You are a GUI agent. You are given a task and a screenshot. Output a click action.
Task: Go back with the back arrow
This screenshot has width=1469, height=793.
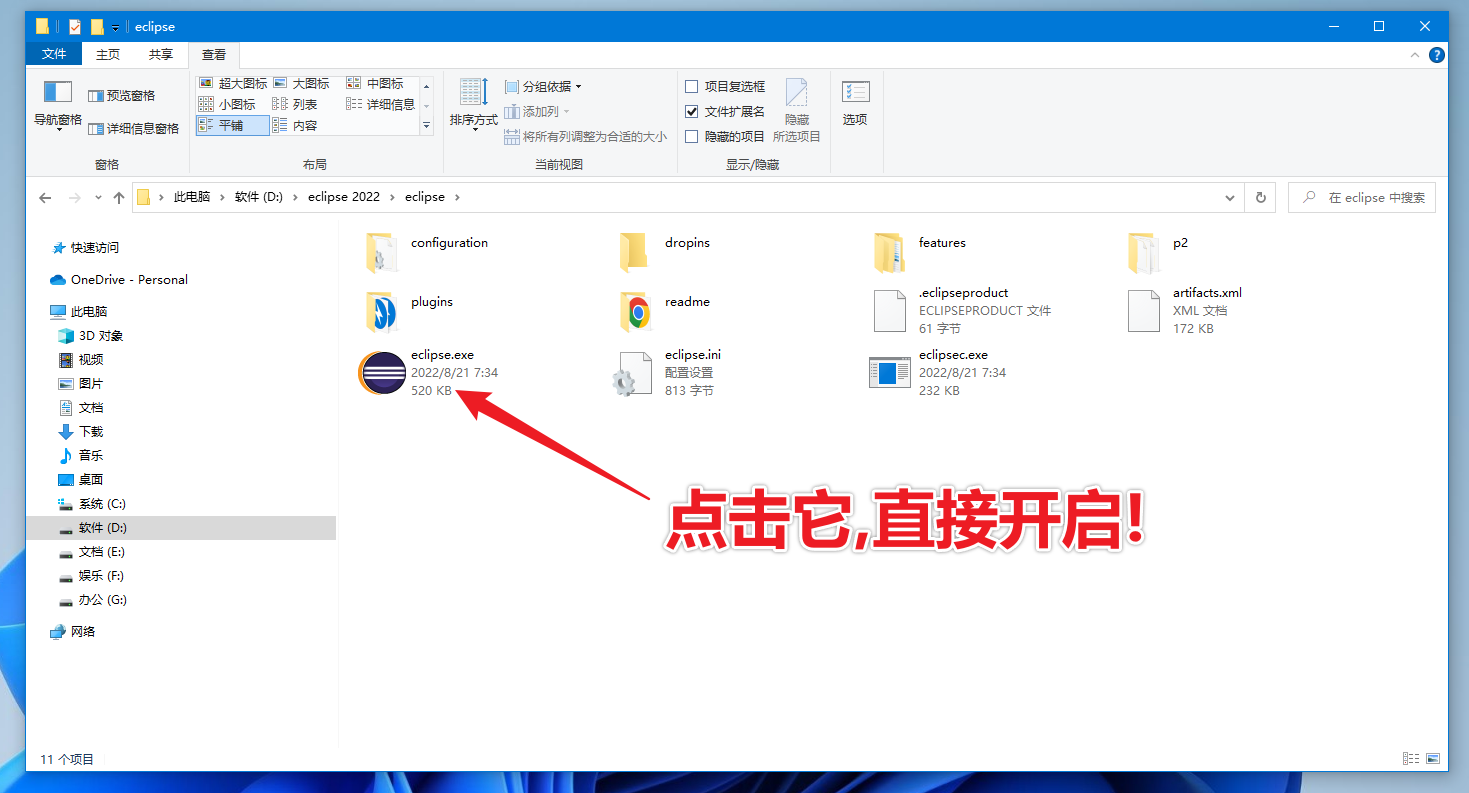pyautogui.click(x=45, y=198)
